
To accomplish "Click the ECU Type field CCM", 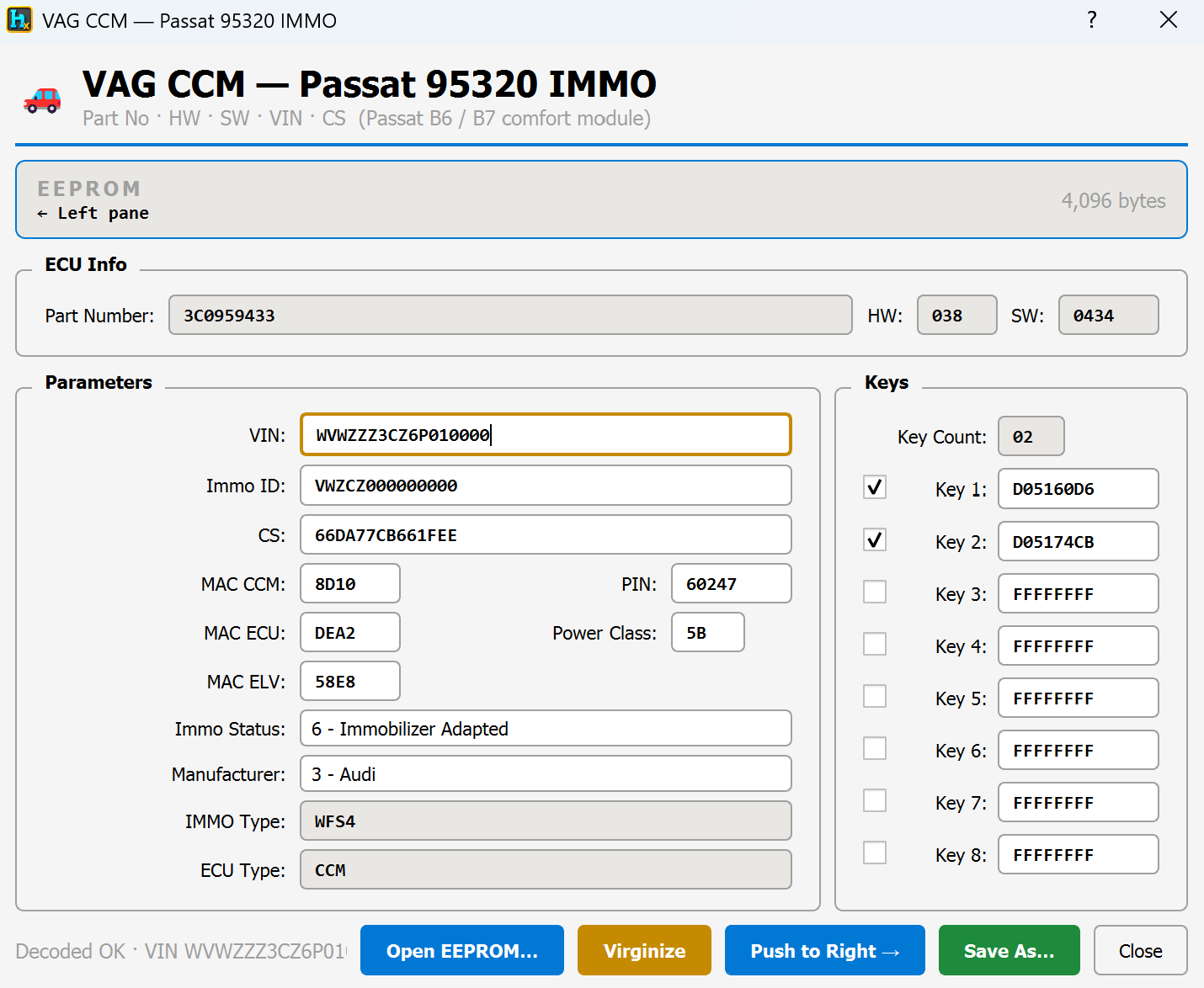I will click(546, 869).
